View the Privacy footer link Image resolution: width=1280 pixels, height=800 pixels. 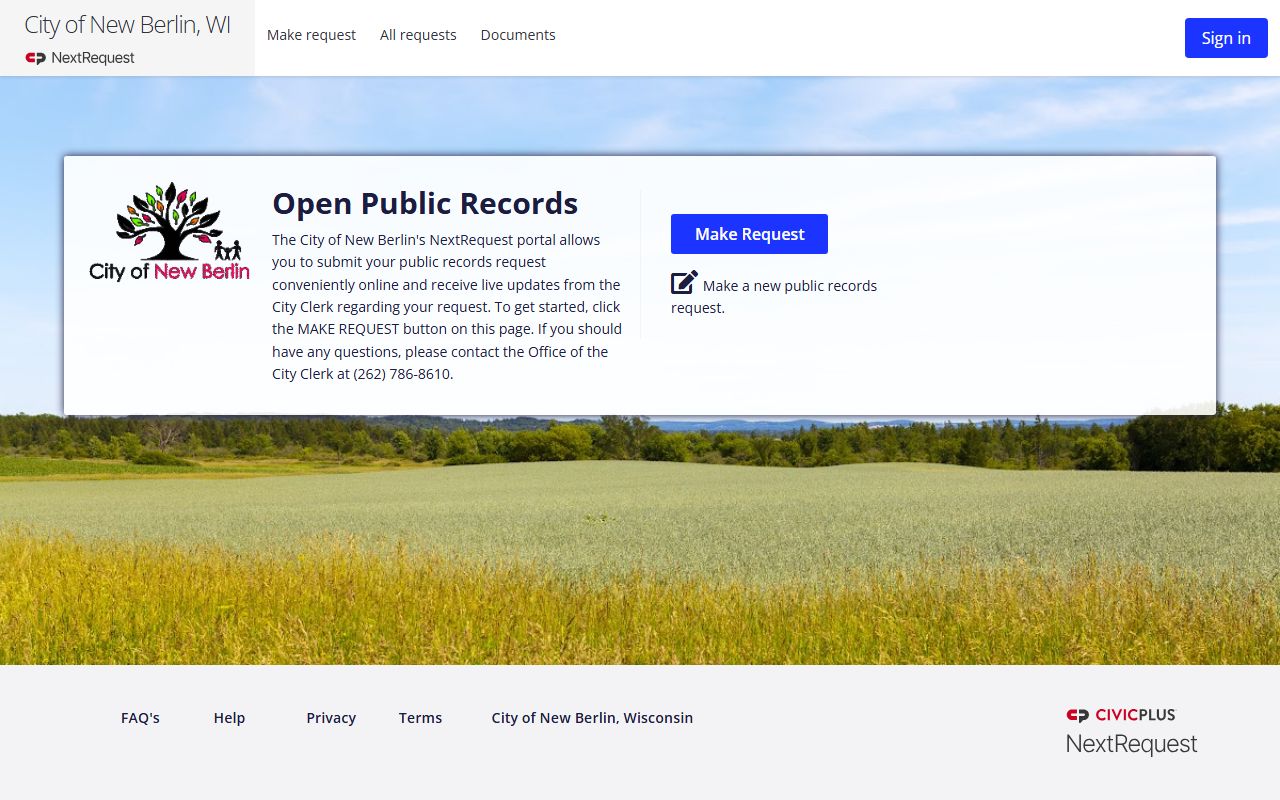(331, 718)
